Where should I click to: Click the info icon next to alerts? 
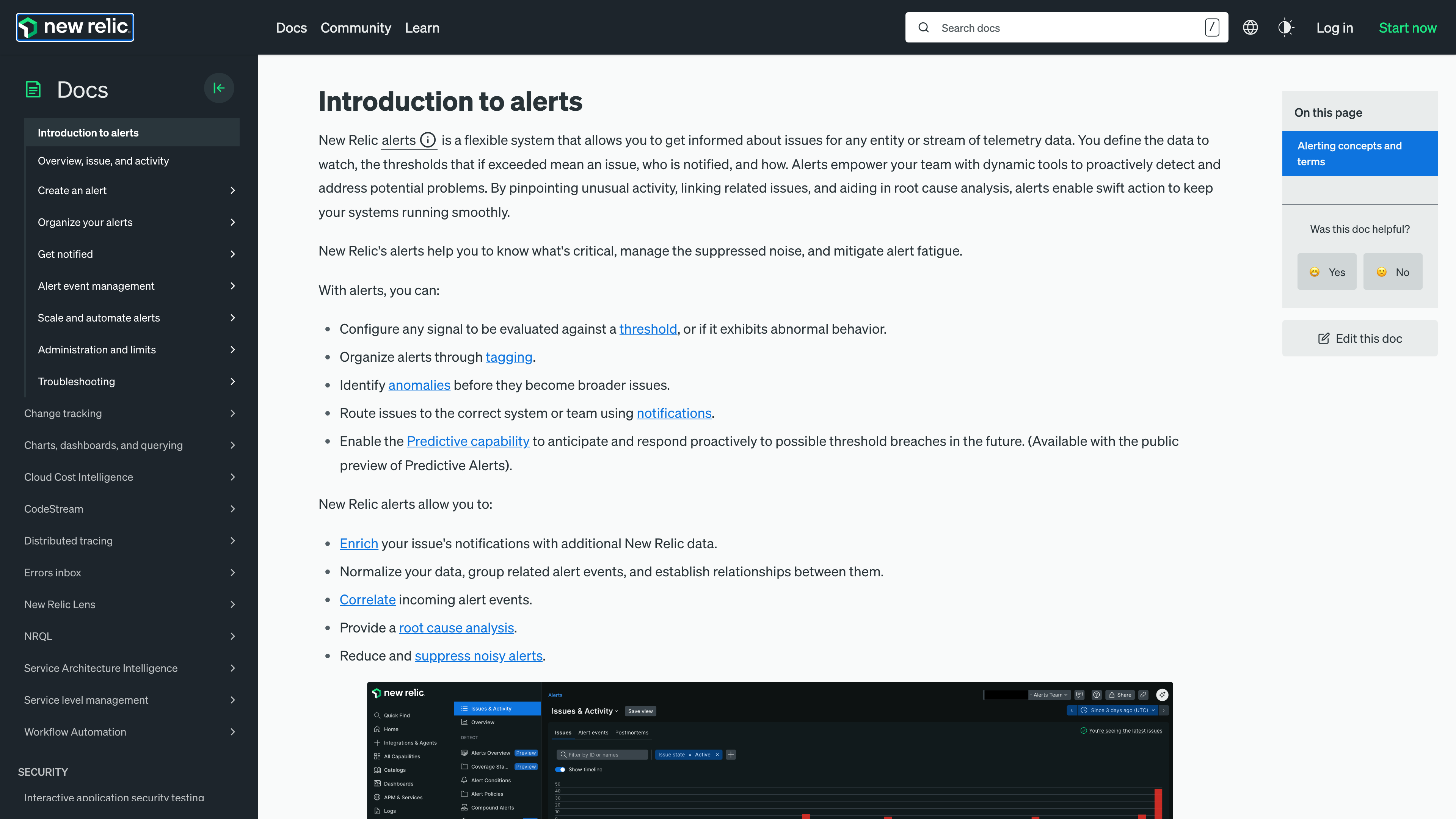(428, 140)
